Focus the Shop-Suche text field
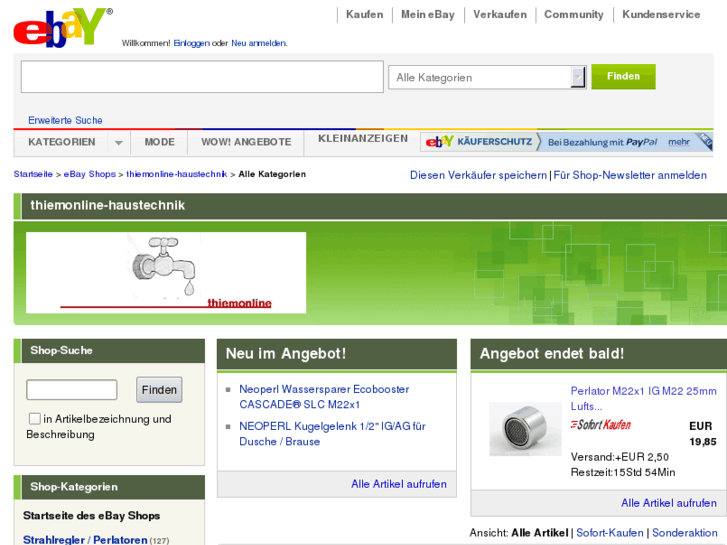The width and height of the screenshot is (727, 545). pos(72,390)
